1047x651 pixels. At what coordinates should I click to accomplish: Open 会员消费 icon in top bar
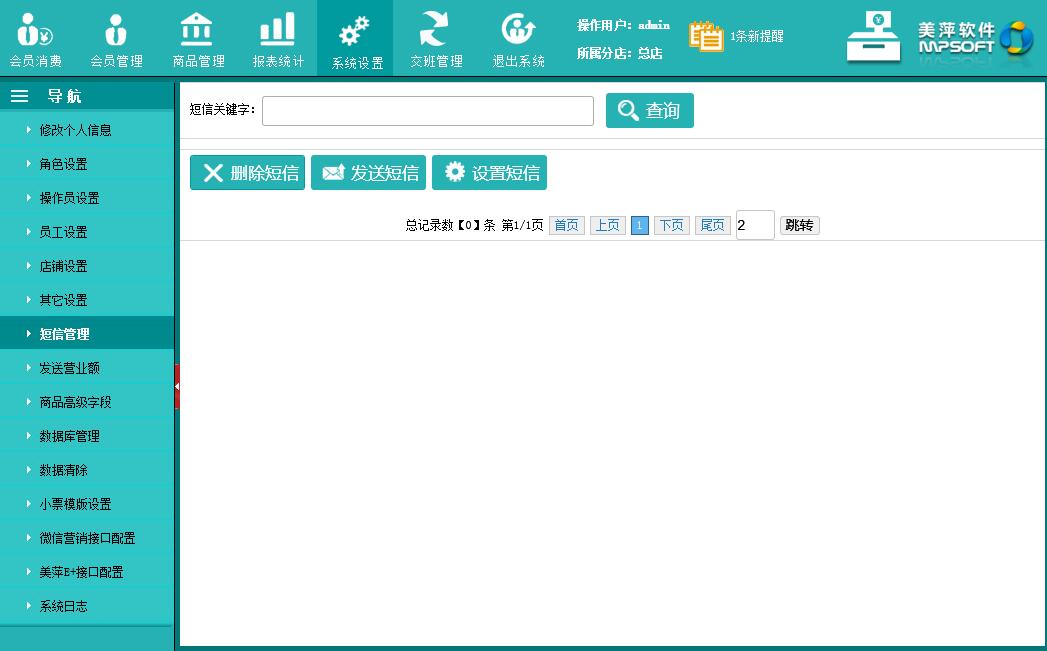click(35, 30)
